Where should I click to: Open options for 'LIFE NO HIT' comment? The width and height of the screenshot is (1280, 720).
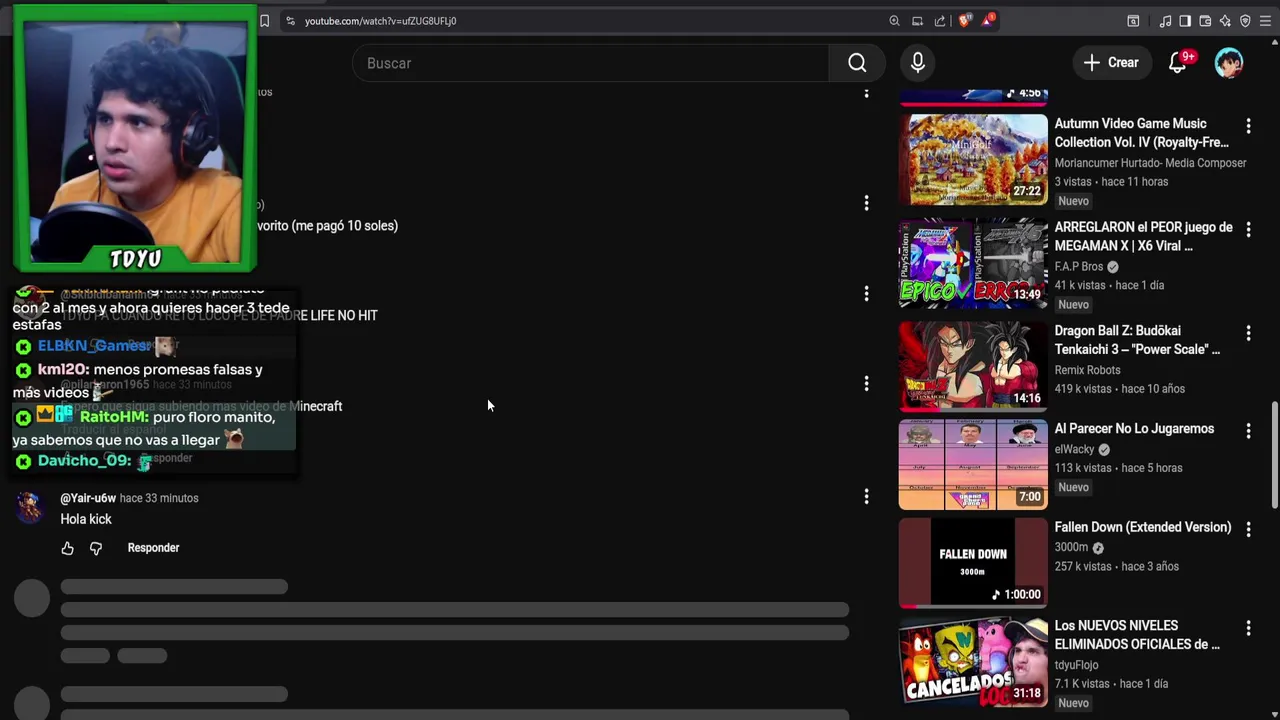pos(866,293)
